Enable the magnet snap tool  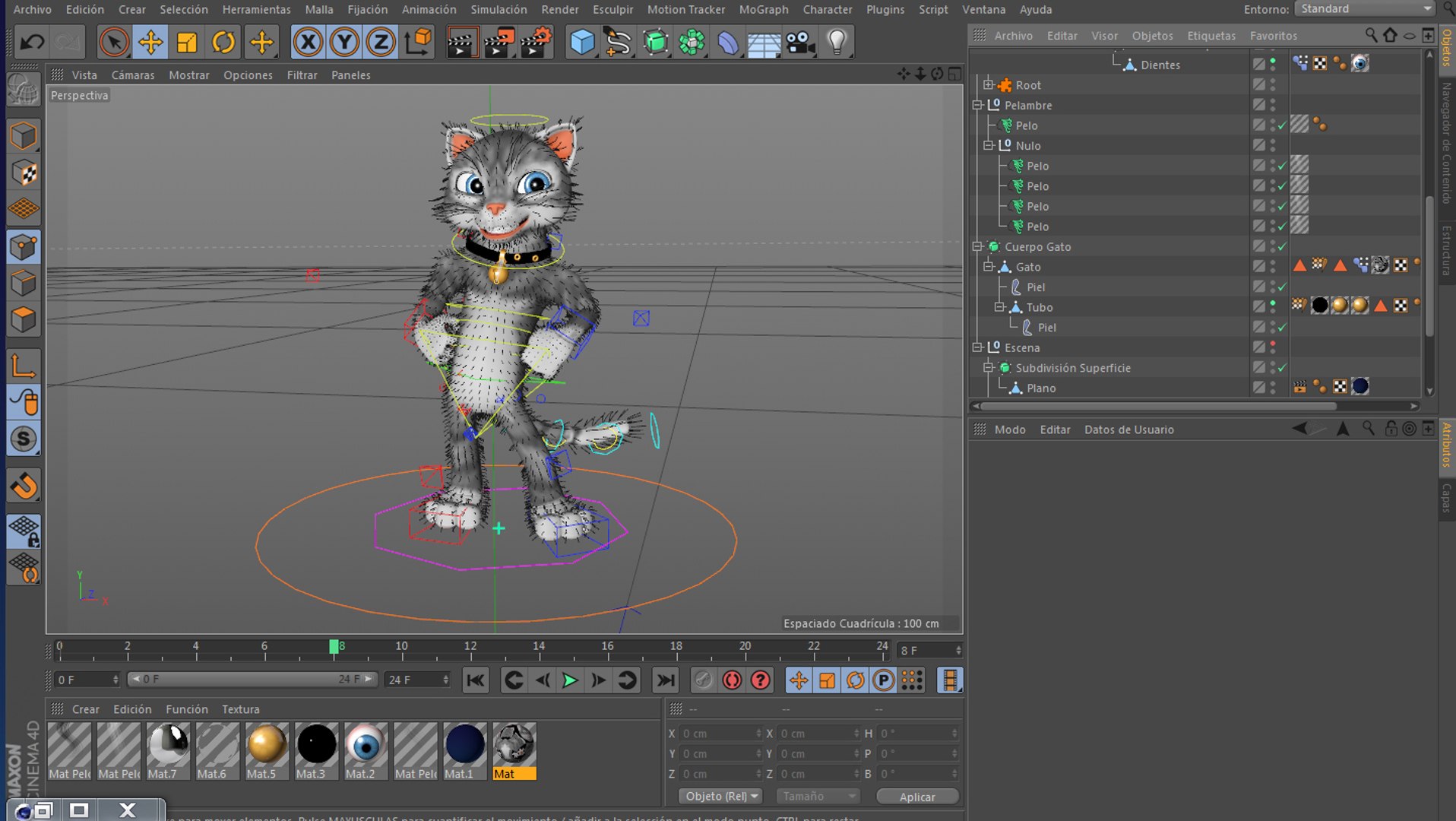24,486
